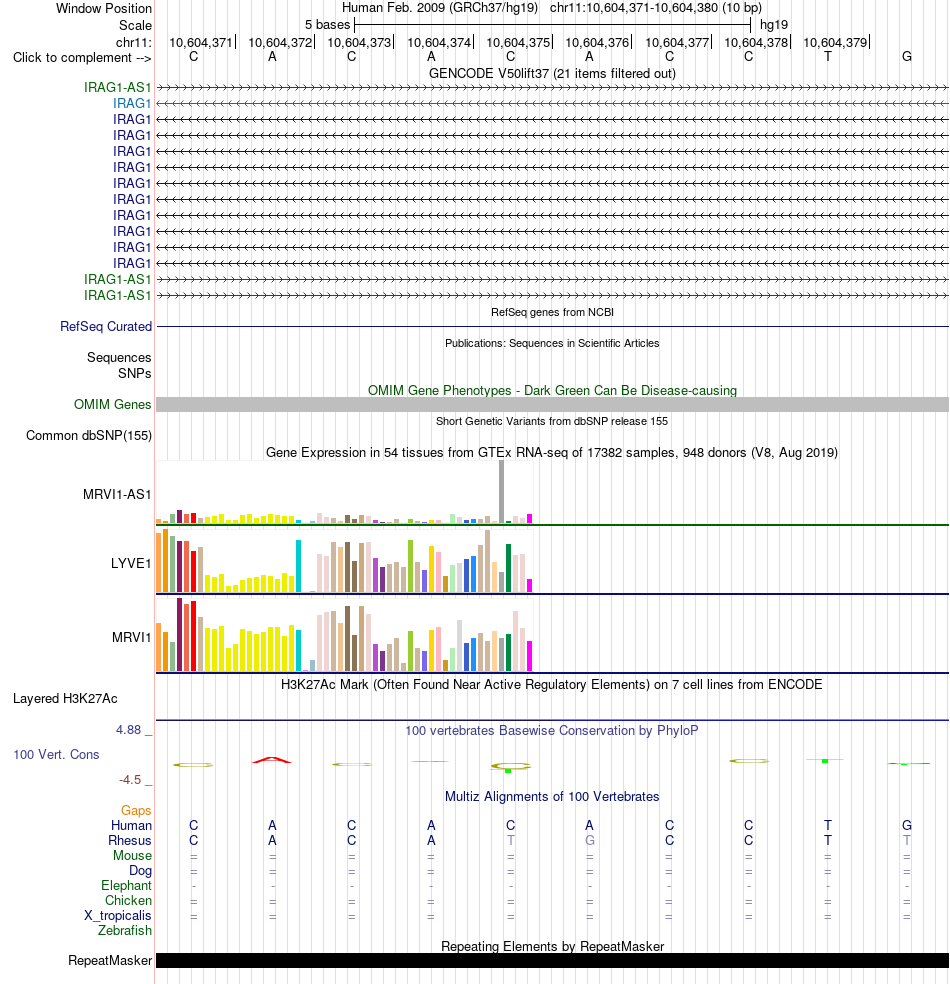Click the 'LYVE1' expression track label
This screenshot has width=950, height=984.
coord(131,564)
